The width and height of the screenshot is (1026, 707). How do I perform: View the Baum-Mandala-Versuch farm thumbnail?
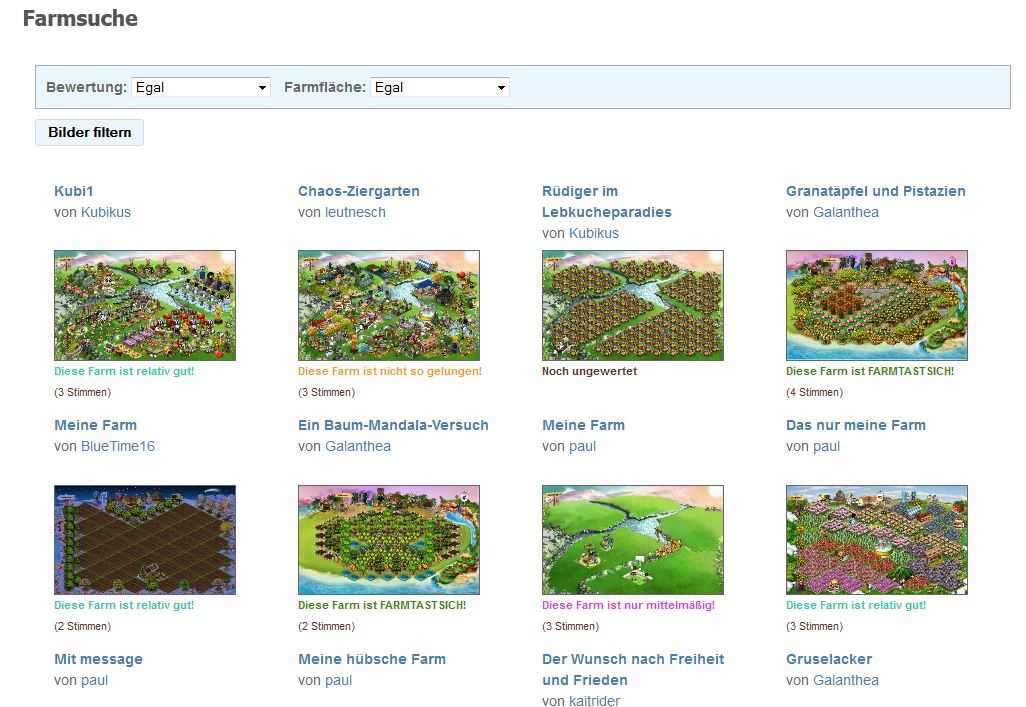pos(389,539)
